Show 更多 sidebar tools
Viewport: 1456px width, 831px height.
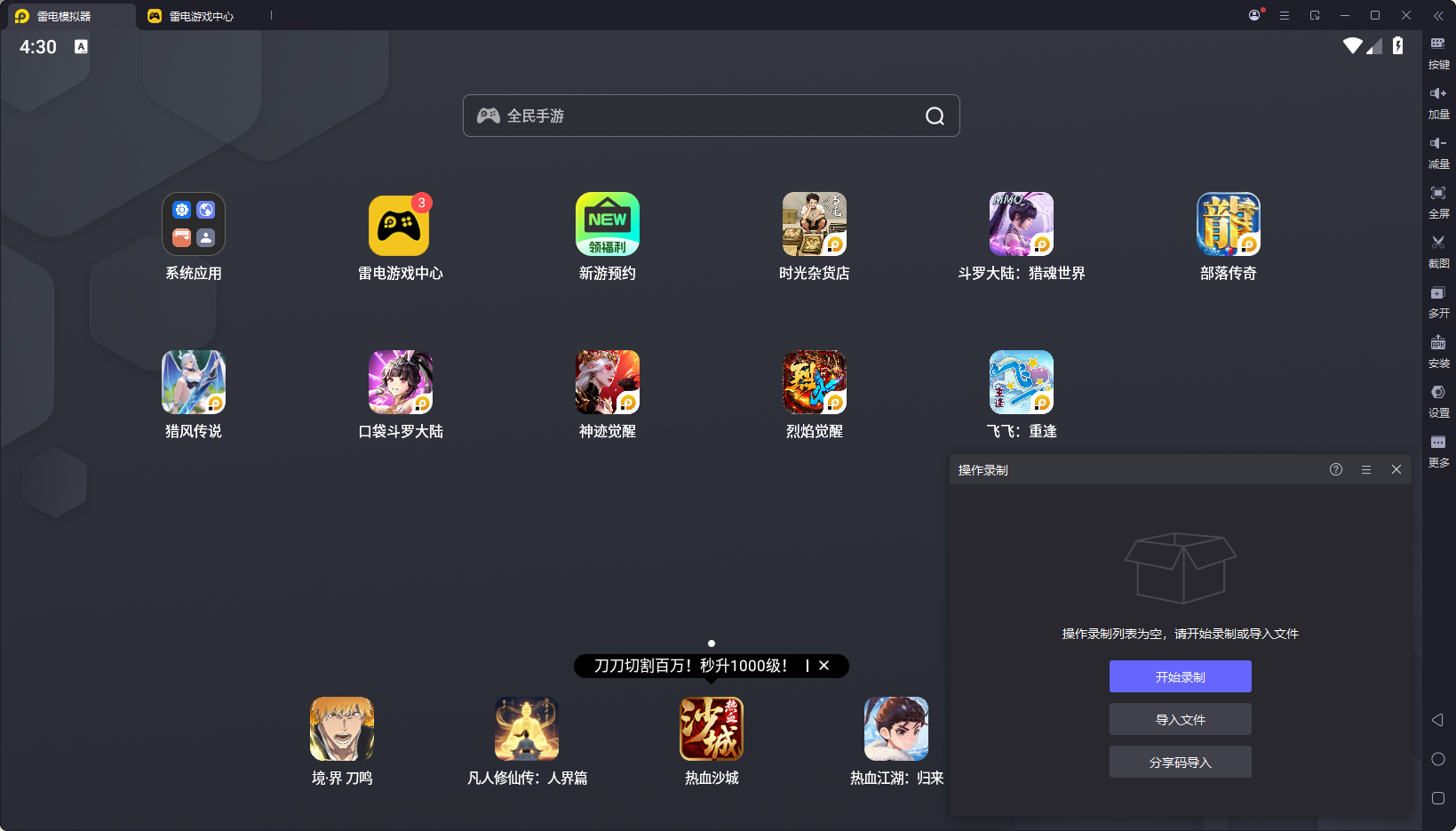[x=1438, y=451]
